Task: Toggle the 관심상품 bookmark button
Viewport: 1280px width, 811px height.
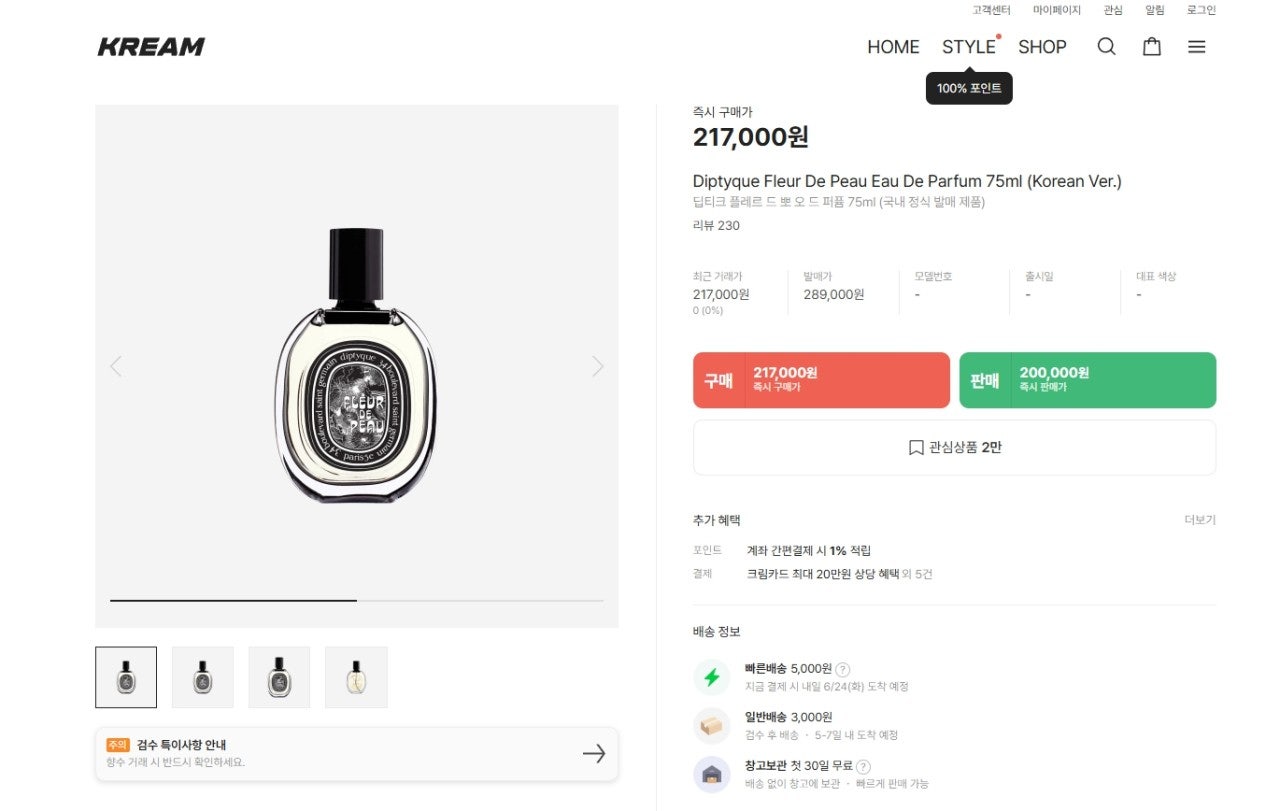Action: point(954,447)
